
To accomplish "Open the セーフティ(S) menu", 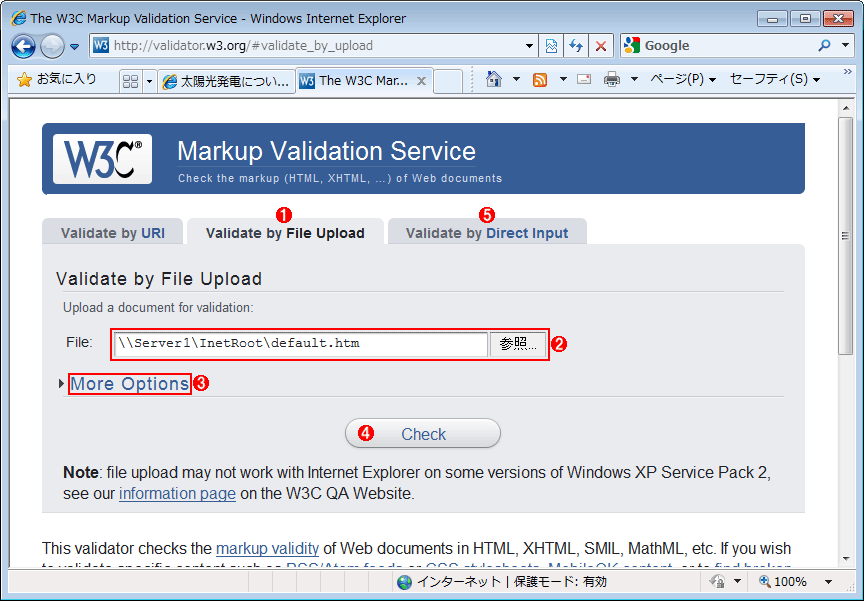I will coord(775,79).
